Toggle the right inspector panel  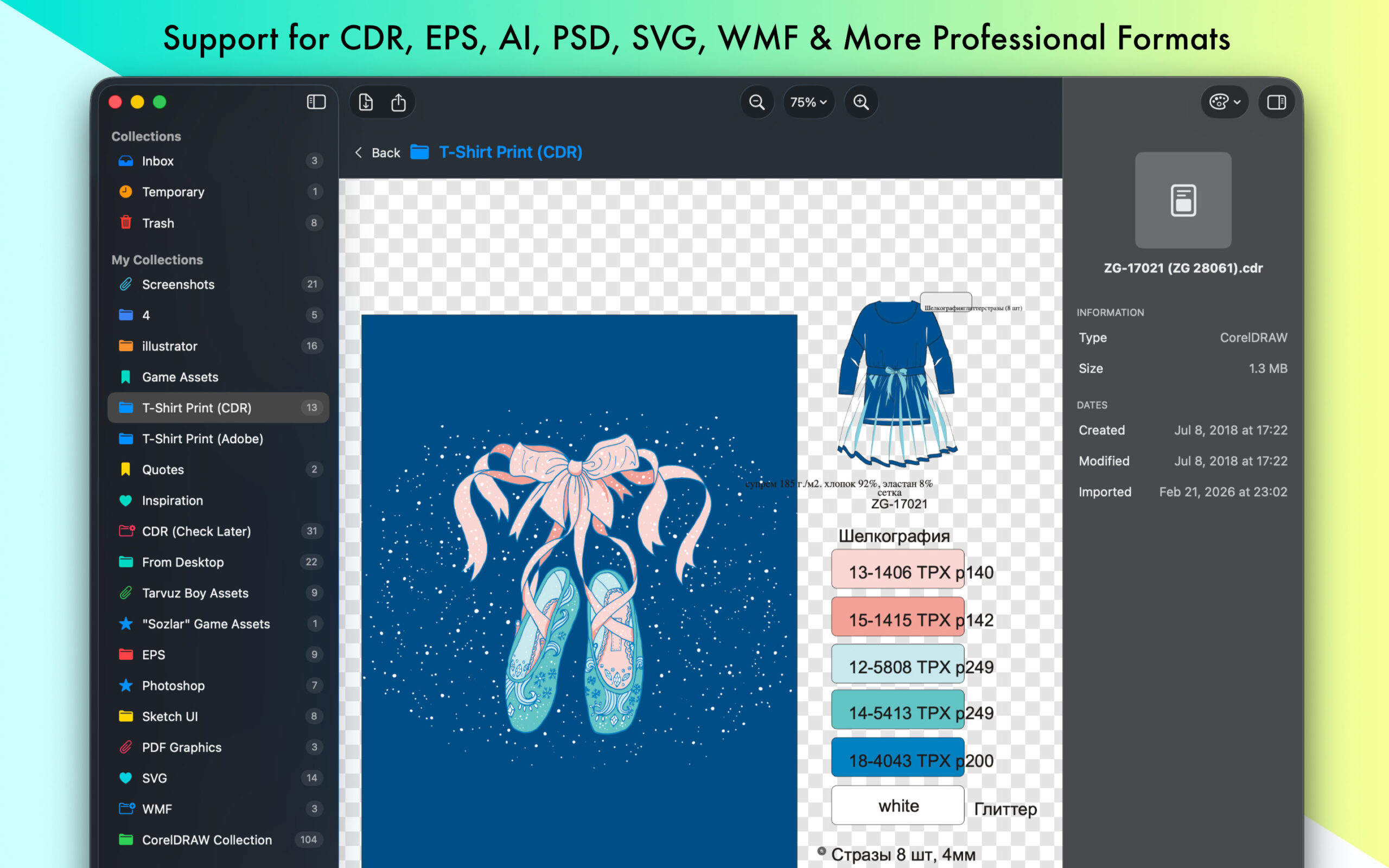pos(1276,102)
